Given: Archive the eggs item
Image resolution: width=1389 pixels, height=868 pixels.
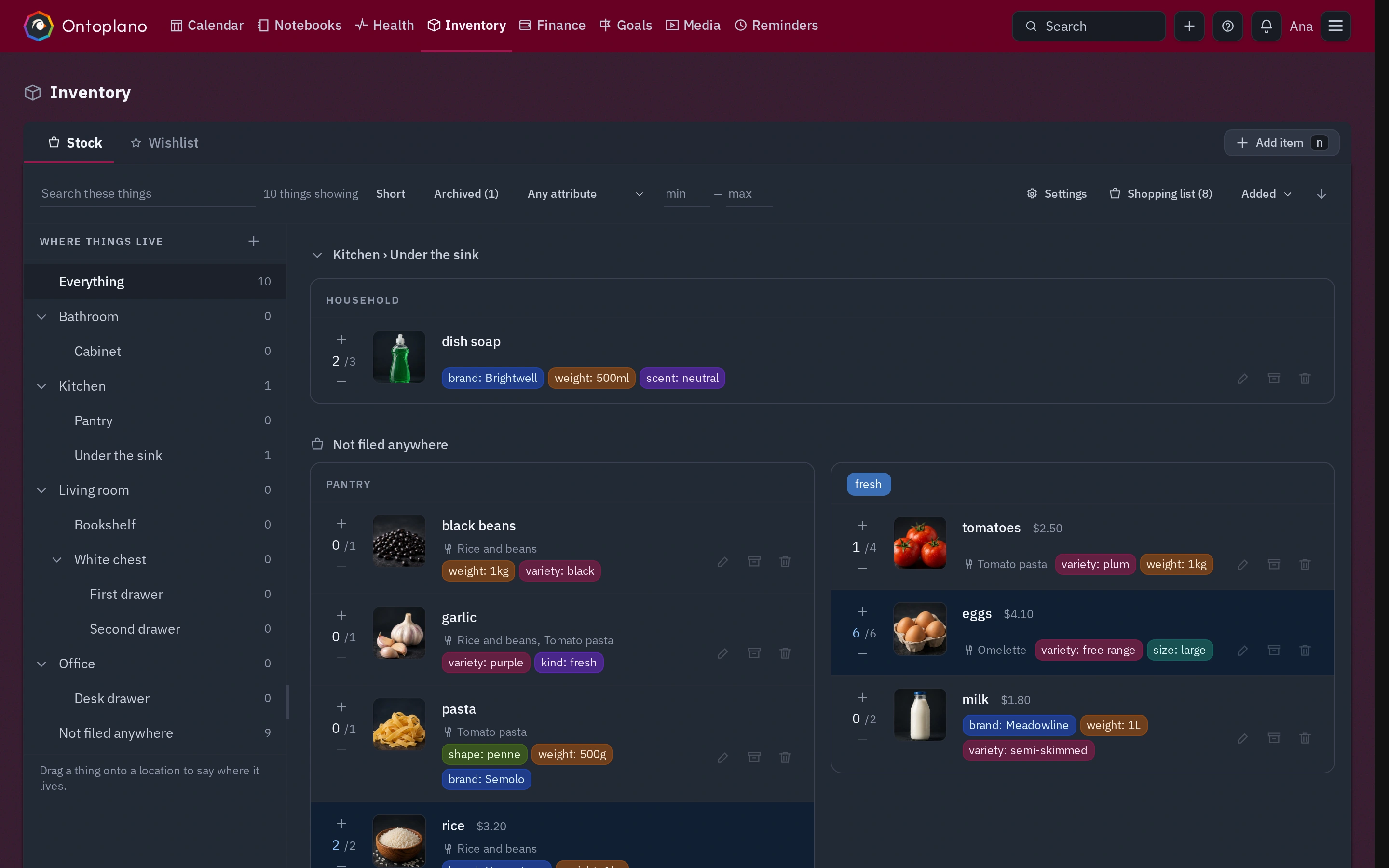Looking at the screenshot, I should click(x=1274, y=651).
